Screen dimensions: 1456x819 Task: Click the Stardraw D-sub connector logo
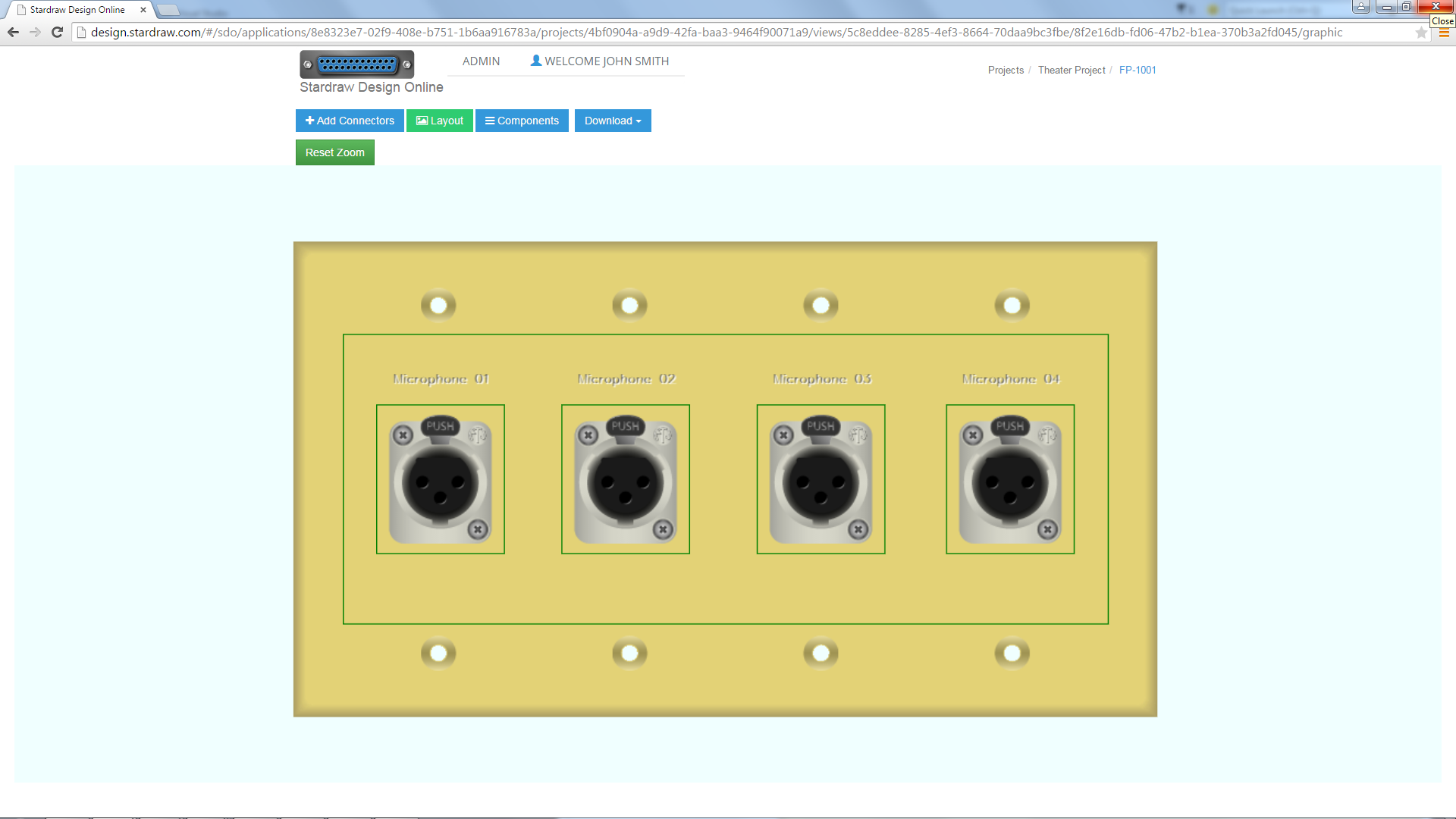(356, 64)
